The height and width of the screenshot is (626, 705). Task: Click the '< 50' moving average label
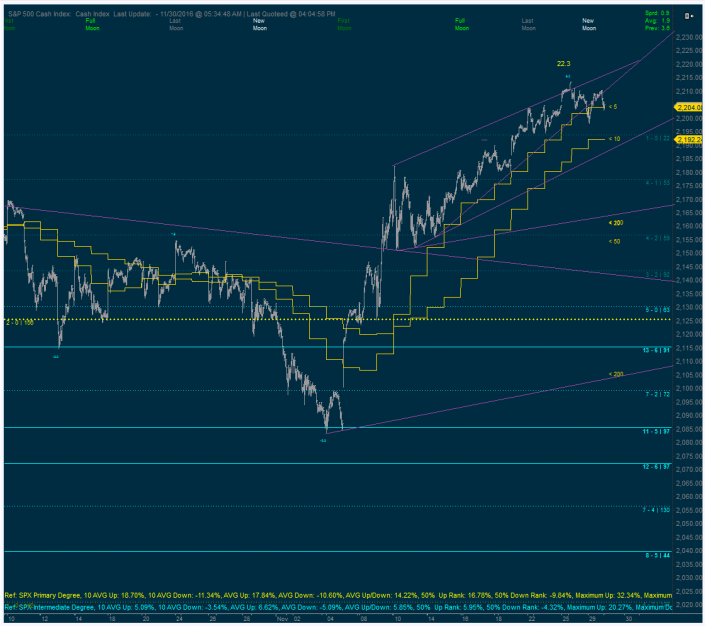click(x=614, y=241)
